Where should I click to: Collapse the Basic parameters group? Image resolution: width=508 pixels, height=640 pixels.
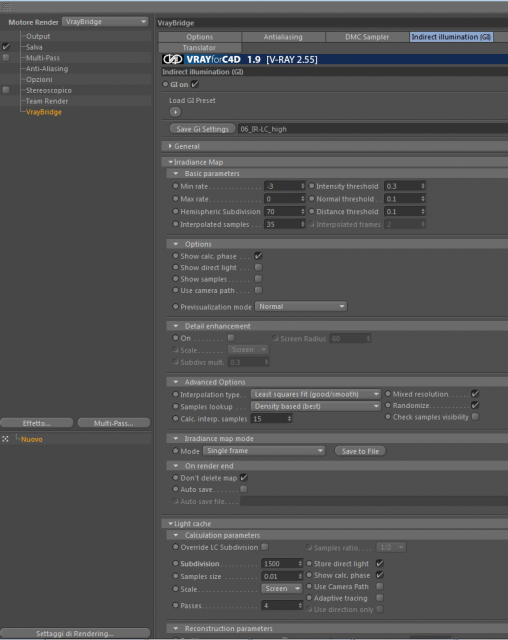[176, 173]
